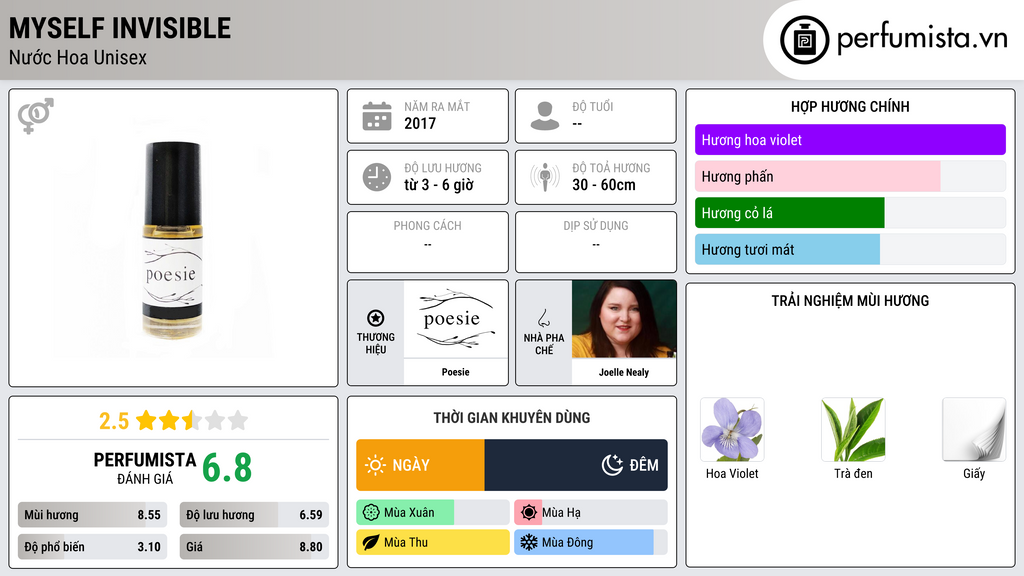Click the Đêm label in dark bar
The height and width of the screenshot is (576, 1024).
644,465
